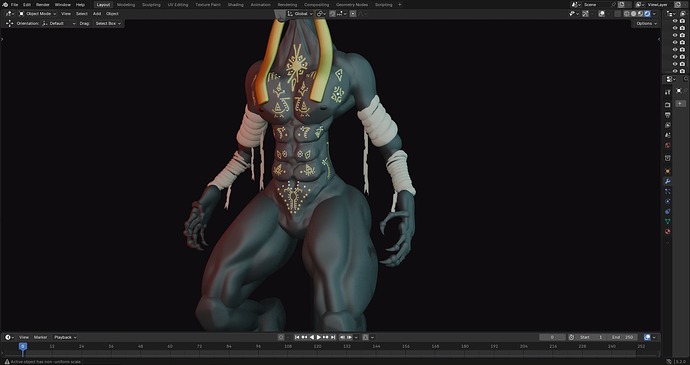Open Output properties tab
690x365 pixels.
pos(668,115)
